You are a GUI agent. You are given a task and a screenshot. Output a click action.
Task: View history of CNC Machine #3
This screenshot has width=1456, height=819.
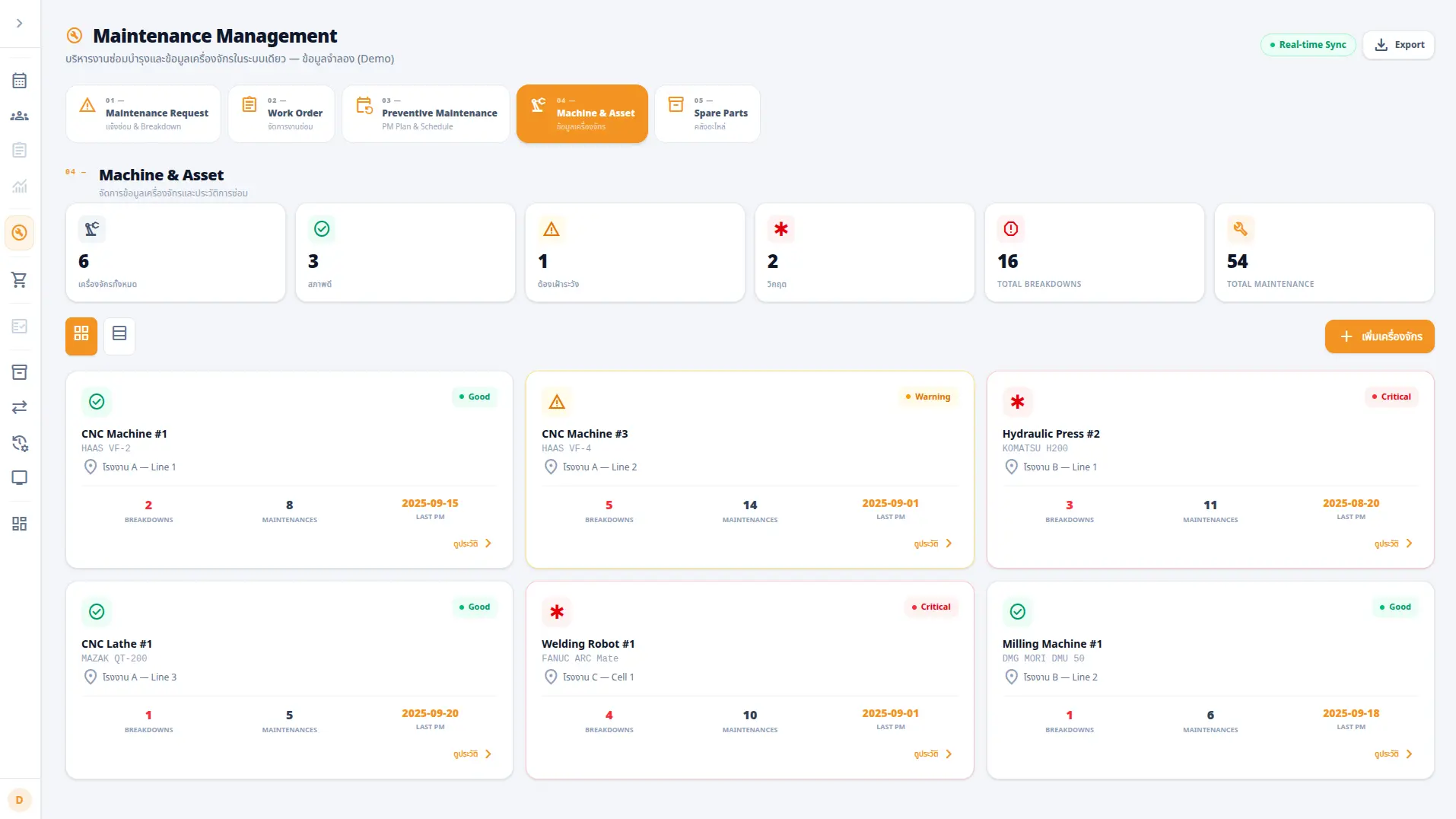pos(933,543)
